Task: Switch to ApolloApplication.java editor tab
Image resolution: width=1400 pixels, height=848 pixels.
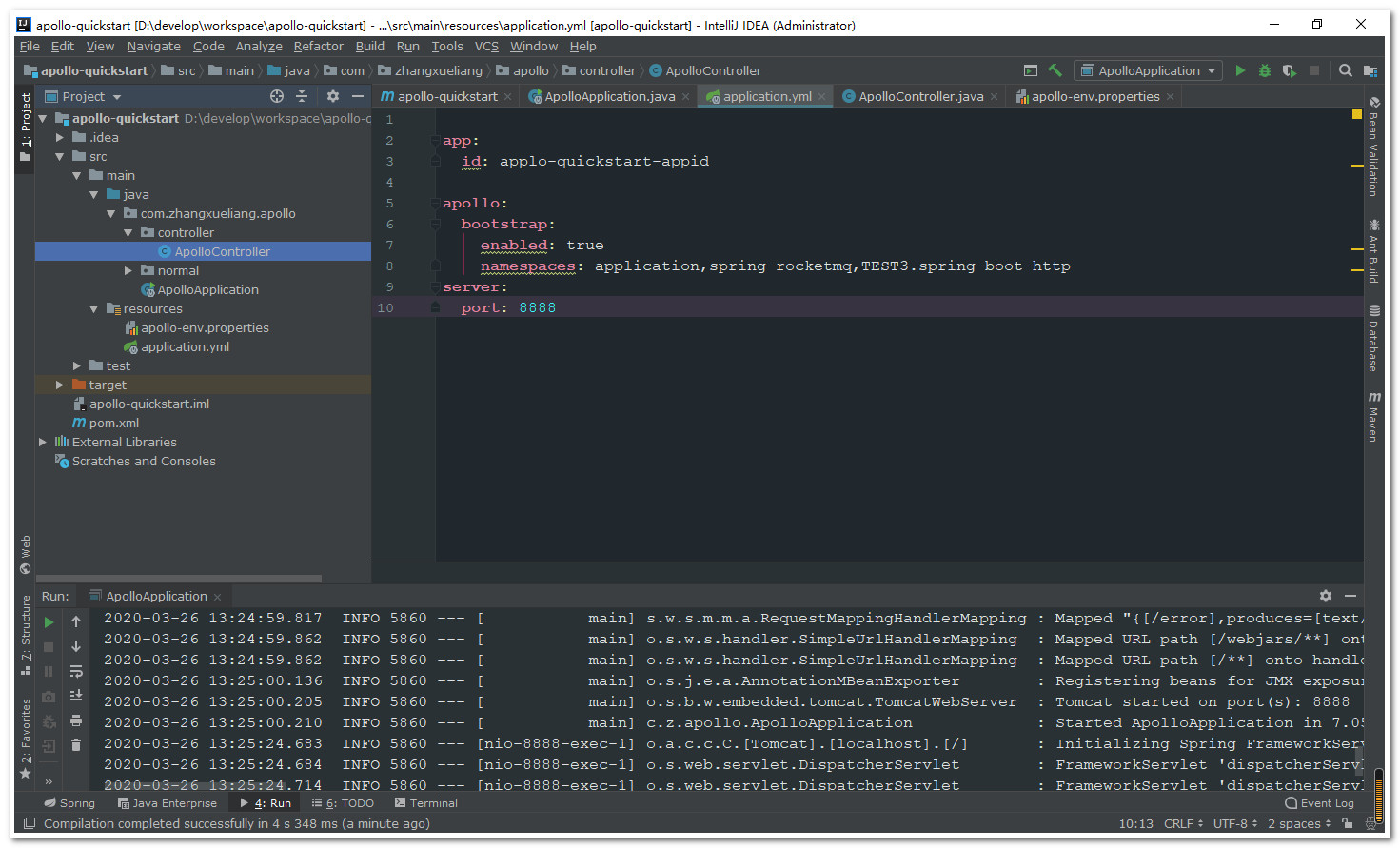Action: [609, 96]
